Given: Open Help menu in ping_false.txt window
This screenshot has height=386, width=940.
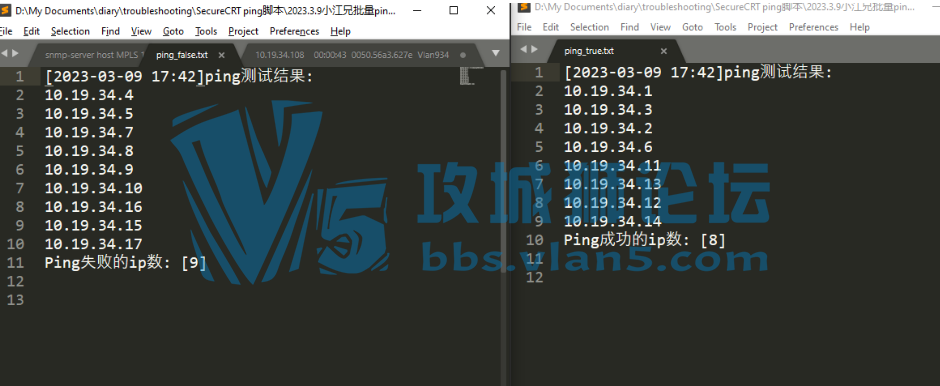Looking at the screenshot, I should pyautogui.click(x=341, y=31).
